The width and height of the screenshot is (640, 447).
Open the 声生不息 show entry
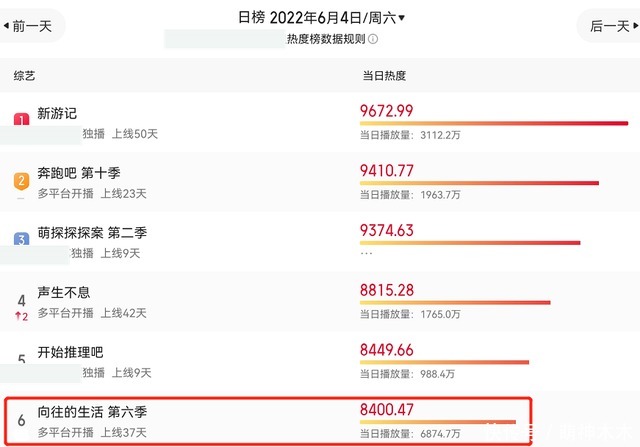tap(64, 291)
